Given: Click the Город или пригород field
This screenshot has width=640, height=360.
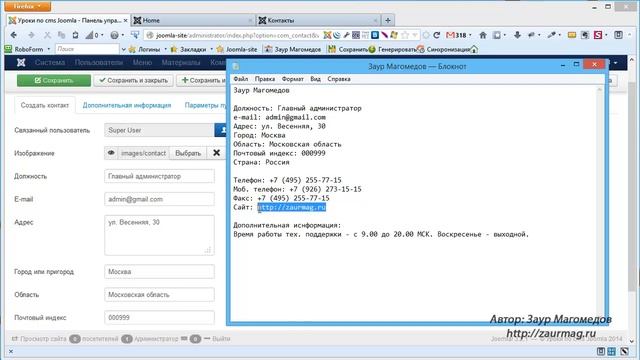Looking at the screenshot, I should tap(159, 271).
